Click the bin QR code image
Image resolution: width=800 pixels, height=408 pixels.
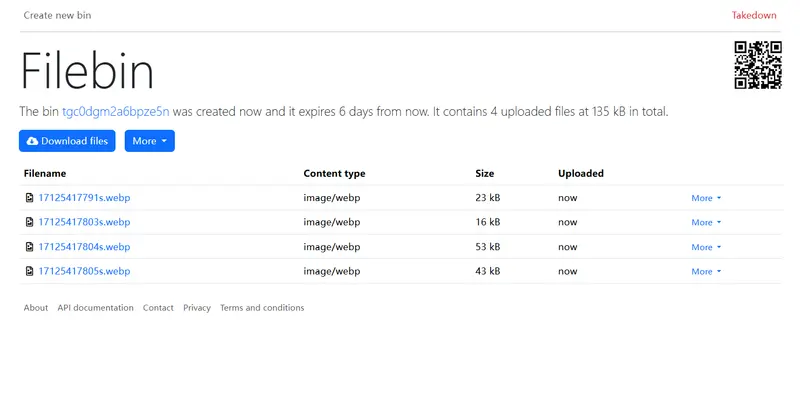[758, 65]
